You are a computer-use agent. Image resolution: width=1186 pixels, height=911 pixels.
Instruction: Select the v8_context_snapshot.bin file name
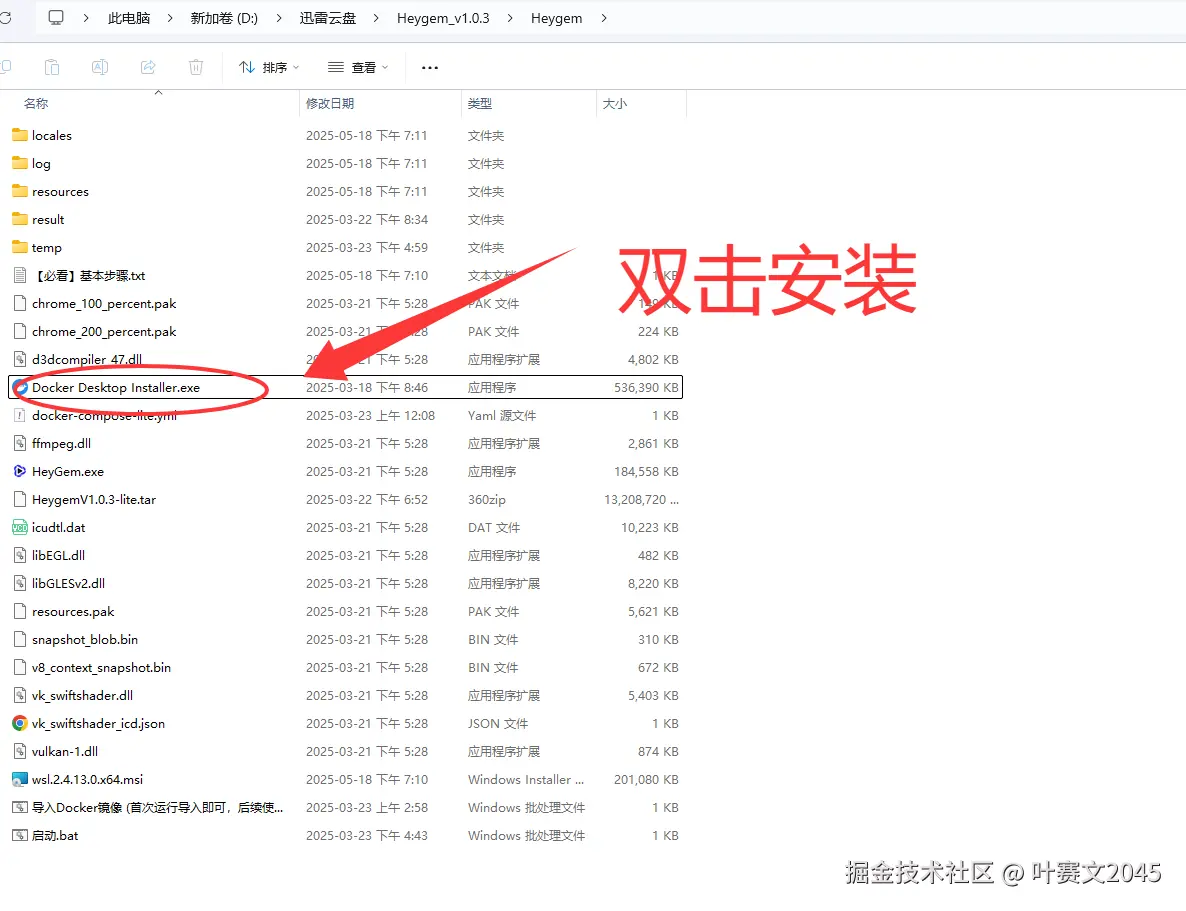(101, 667)
